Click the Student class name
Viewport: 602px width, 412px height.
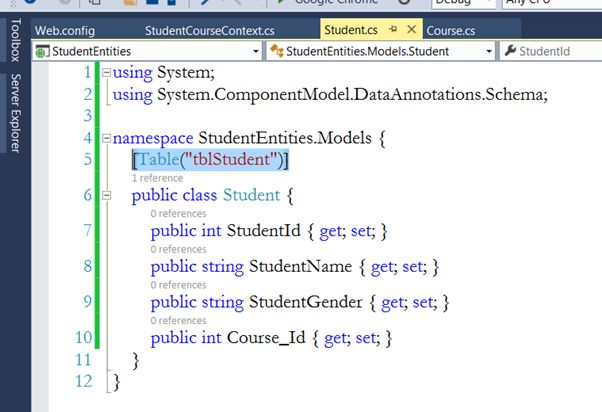pyautogui.click(x=252, y=195)
